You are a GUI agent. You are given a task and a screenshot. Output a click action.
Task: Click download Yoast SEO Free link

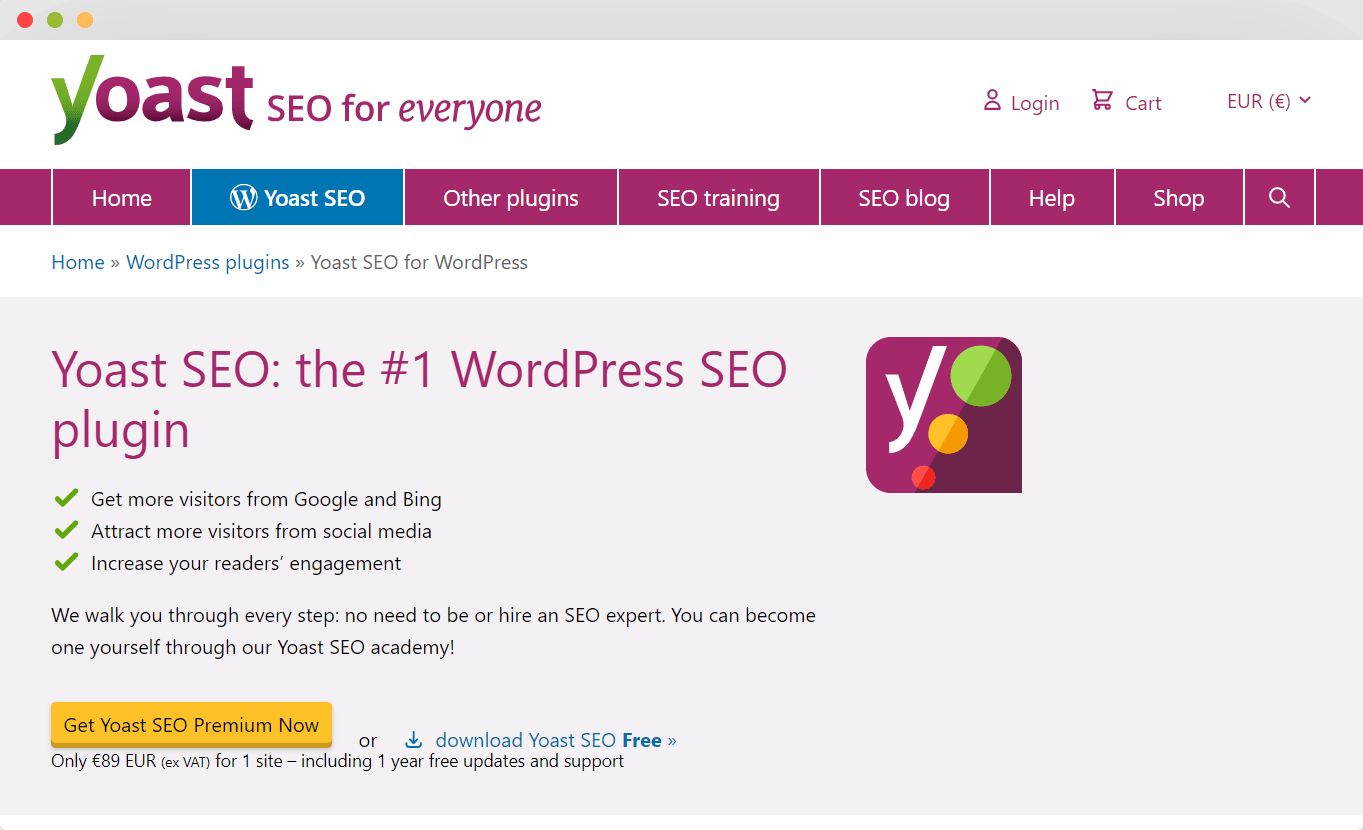tap(556, 740)
